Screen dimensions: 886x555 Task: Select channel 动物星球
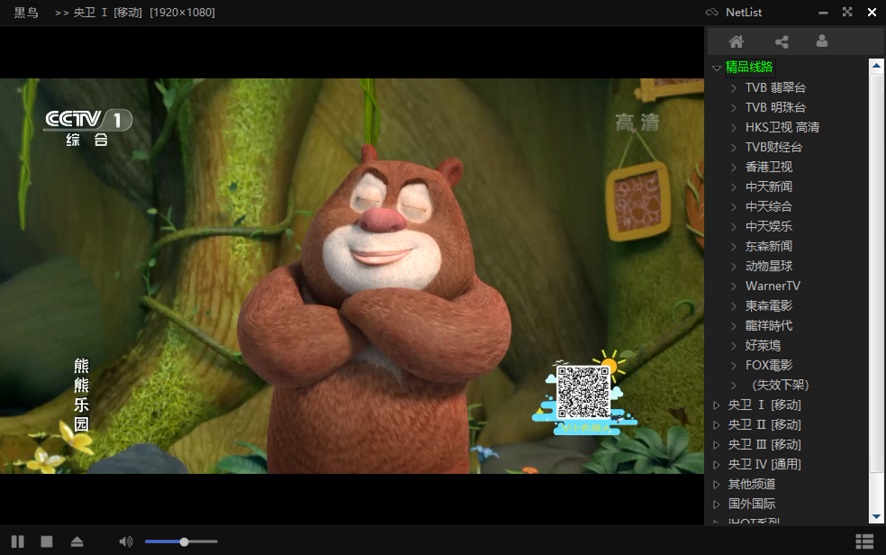tap(768, 266)
